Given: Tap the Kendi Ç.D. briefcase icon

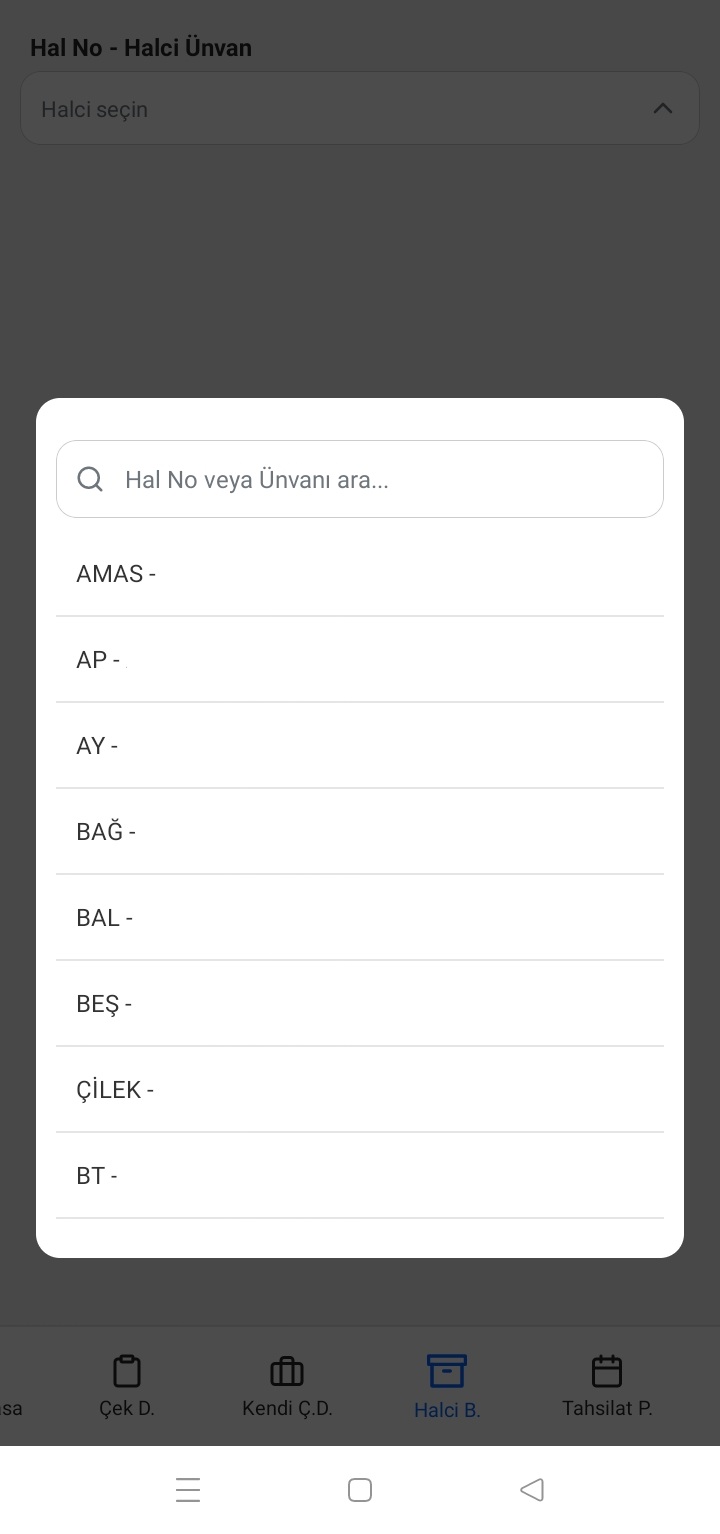Looking at the screenshot, I should pos(286,1372).
